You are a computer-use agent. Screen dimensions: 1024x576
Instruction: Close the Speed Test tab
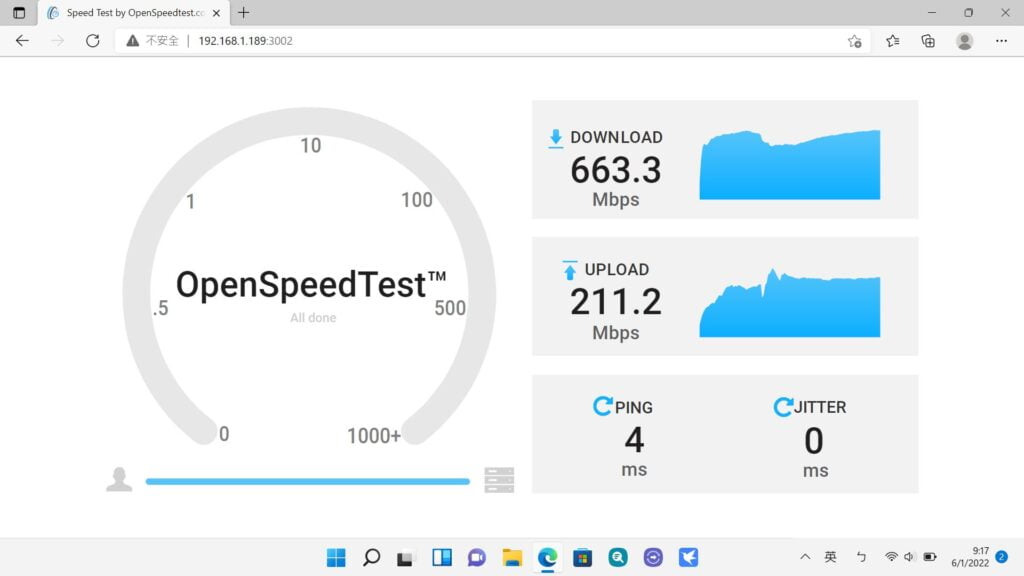click(216, 12)
